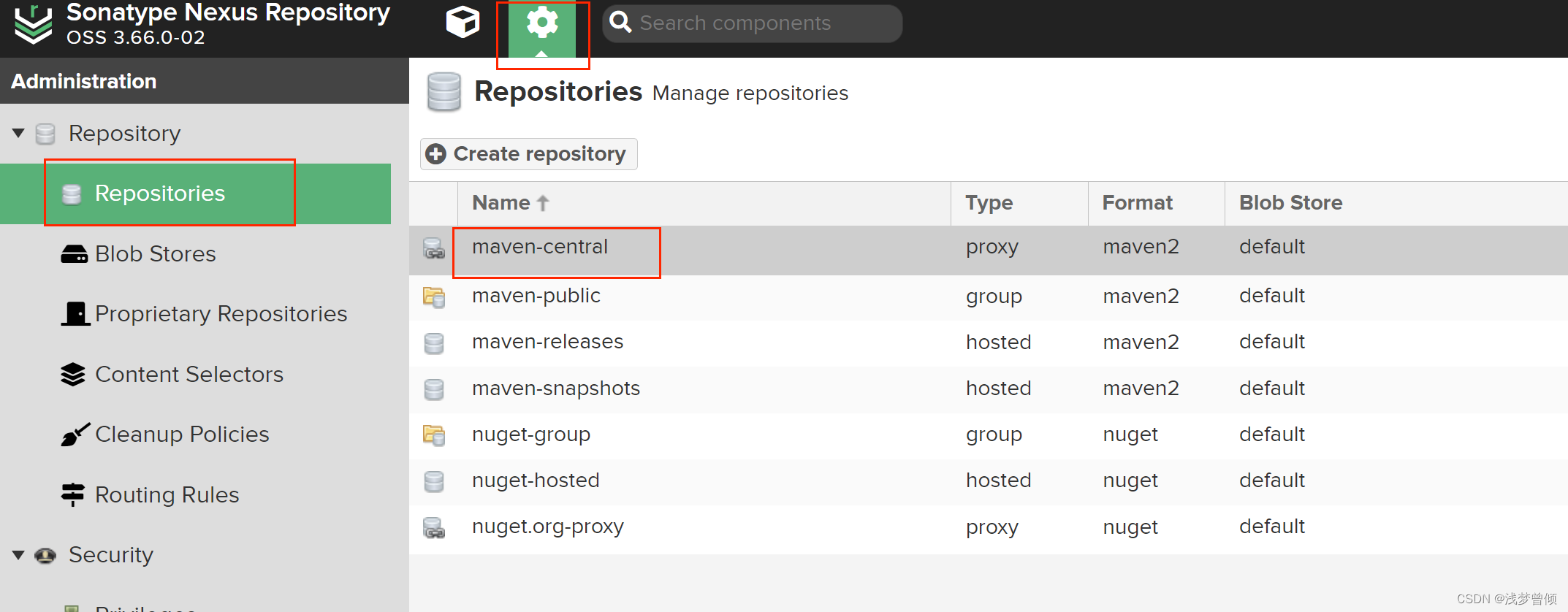Image resolution: width=1568 pixels, height=612 pixels.
Task: Click the nuget-hosted database icon
Action: click(434, 481)
